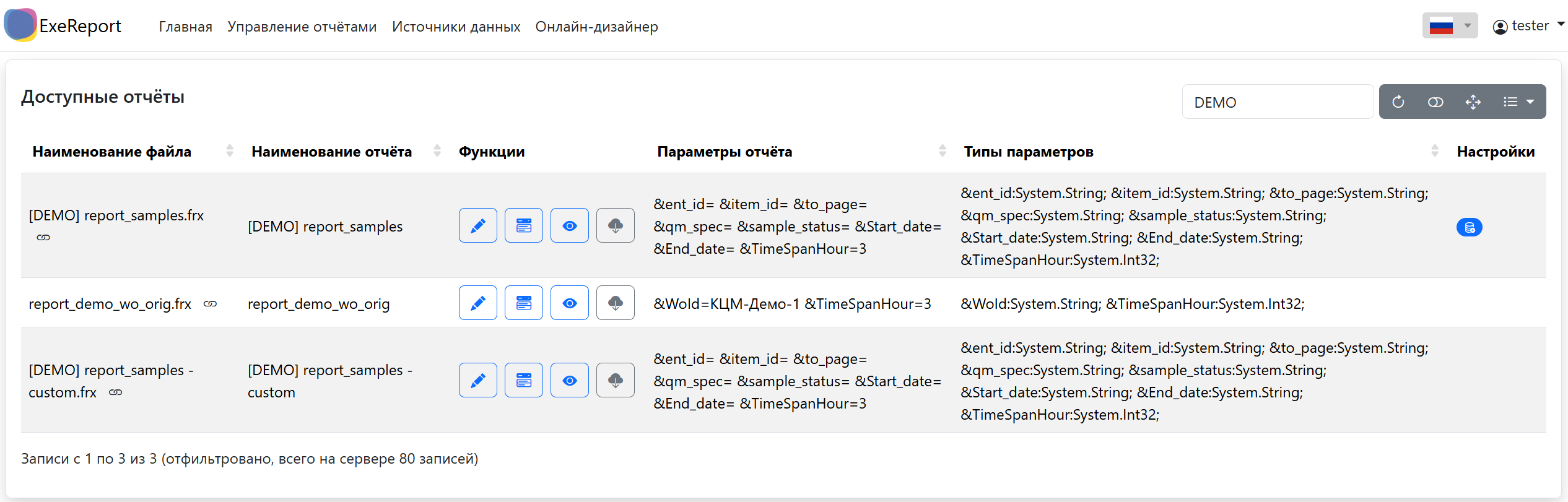
Task: Open the Онлайн-дизайнер link
Action: click(596, 27)
